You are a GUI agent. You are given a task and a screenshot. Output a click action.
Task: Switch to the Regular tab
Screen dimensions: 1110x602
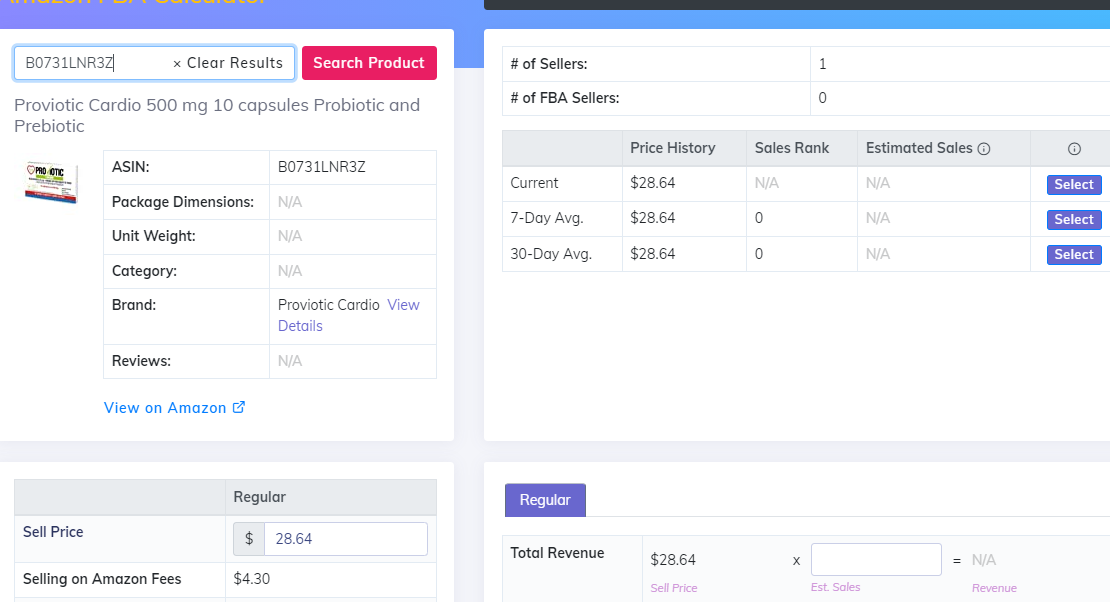[x=545, y=500]
